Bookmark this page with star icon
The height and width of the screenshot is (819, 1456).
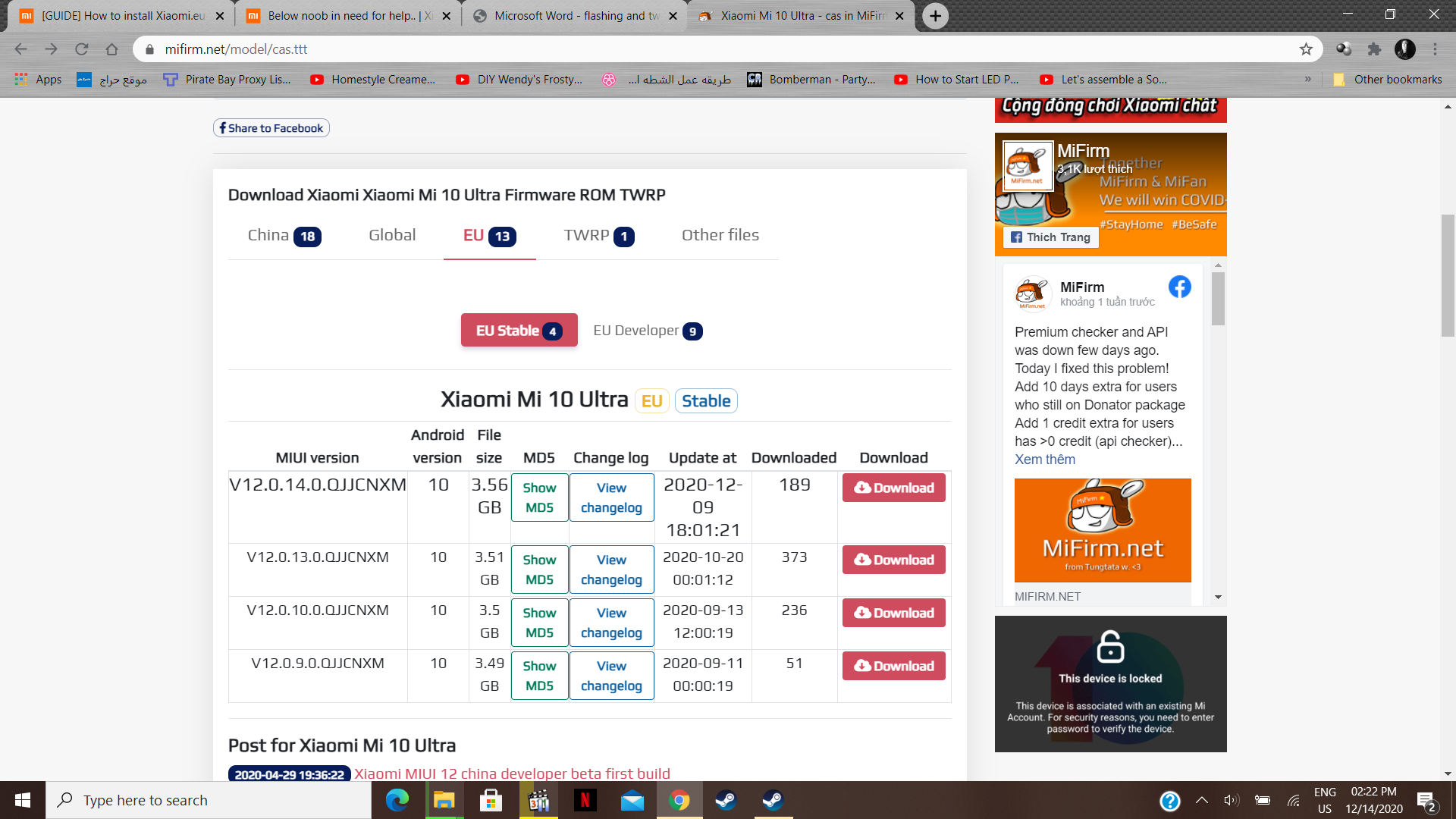[x=1306, y=49]
